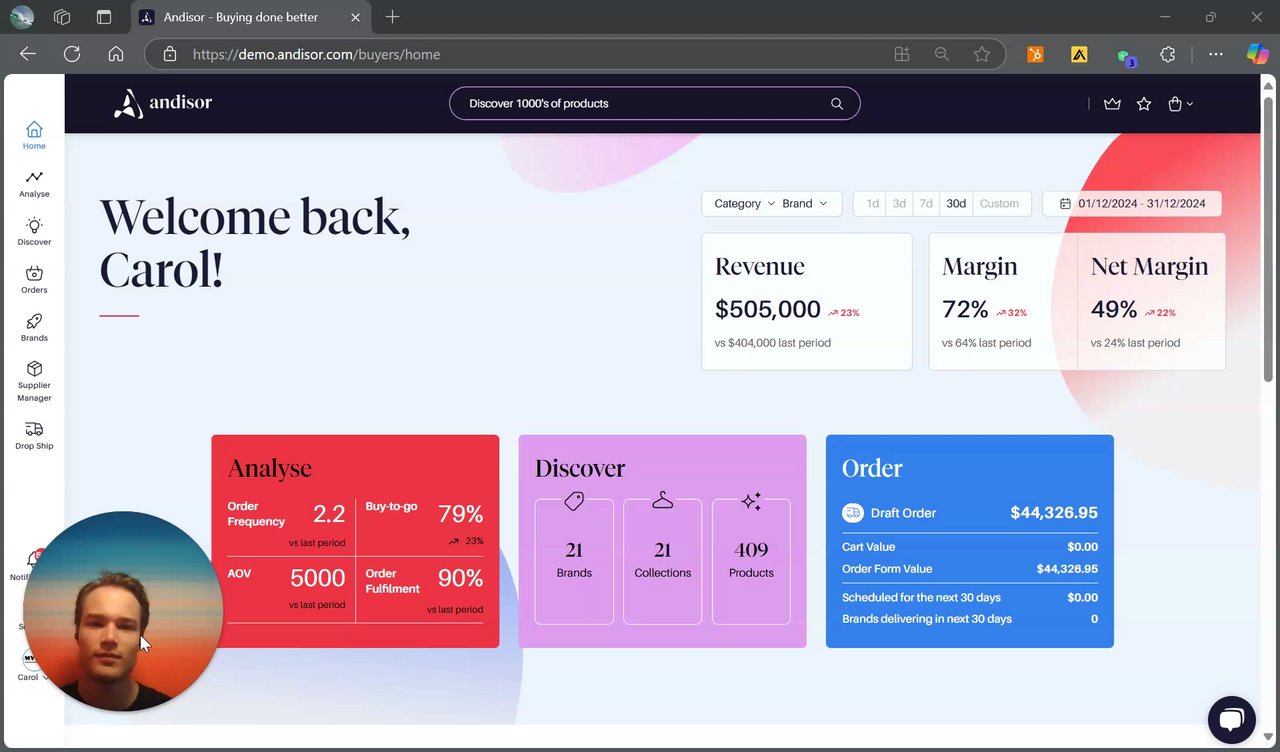The height and width of the screenshot is (752, 1280).
Task: Click the Net Margin card
Action: click(1151, 302)
